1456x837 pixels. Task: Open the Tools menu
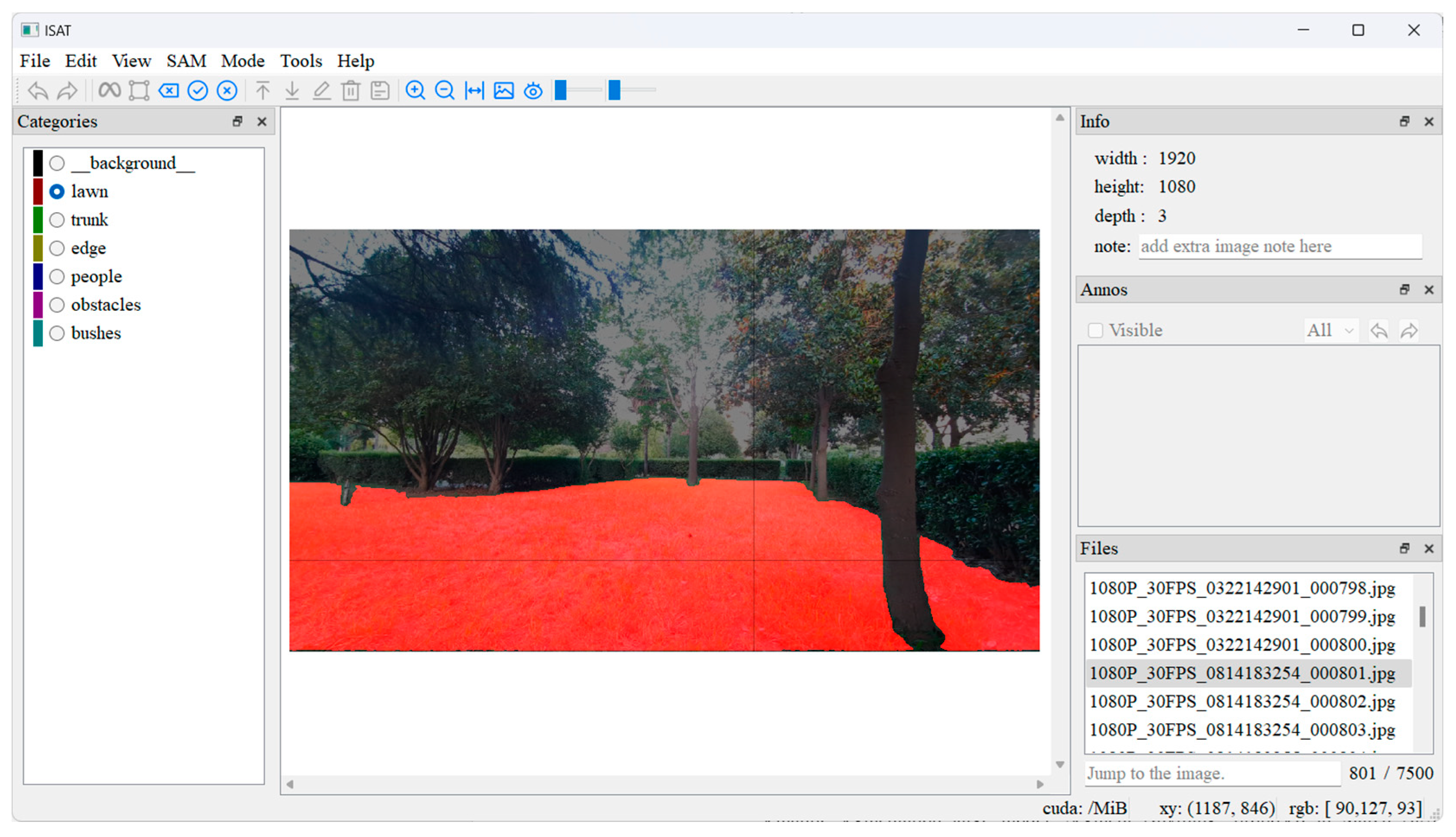pyautogui.click(x=301, y=61)
